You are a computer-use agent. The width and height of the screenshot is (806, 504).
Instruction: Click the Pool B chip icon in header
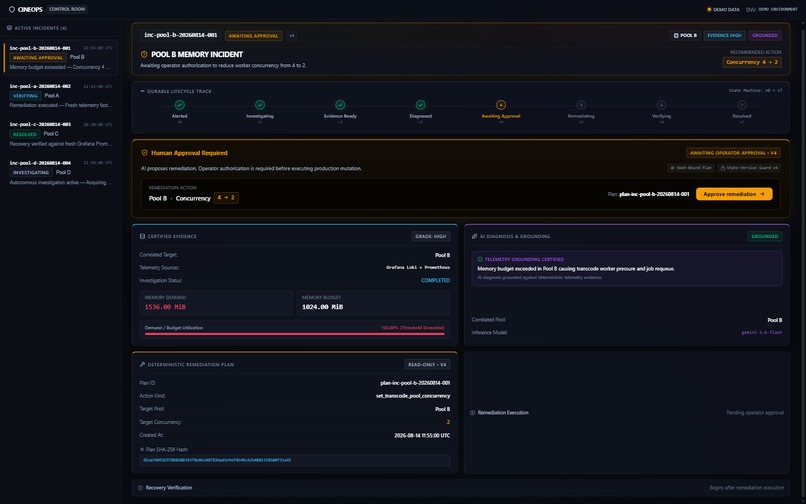[x=676, y=35]
